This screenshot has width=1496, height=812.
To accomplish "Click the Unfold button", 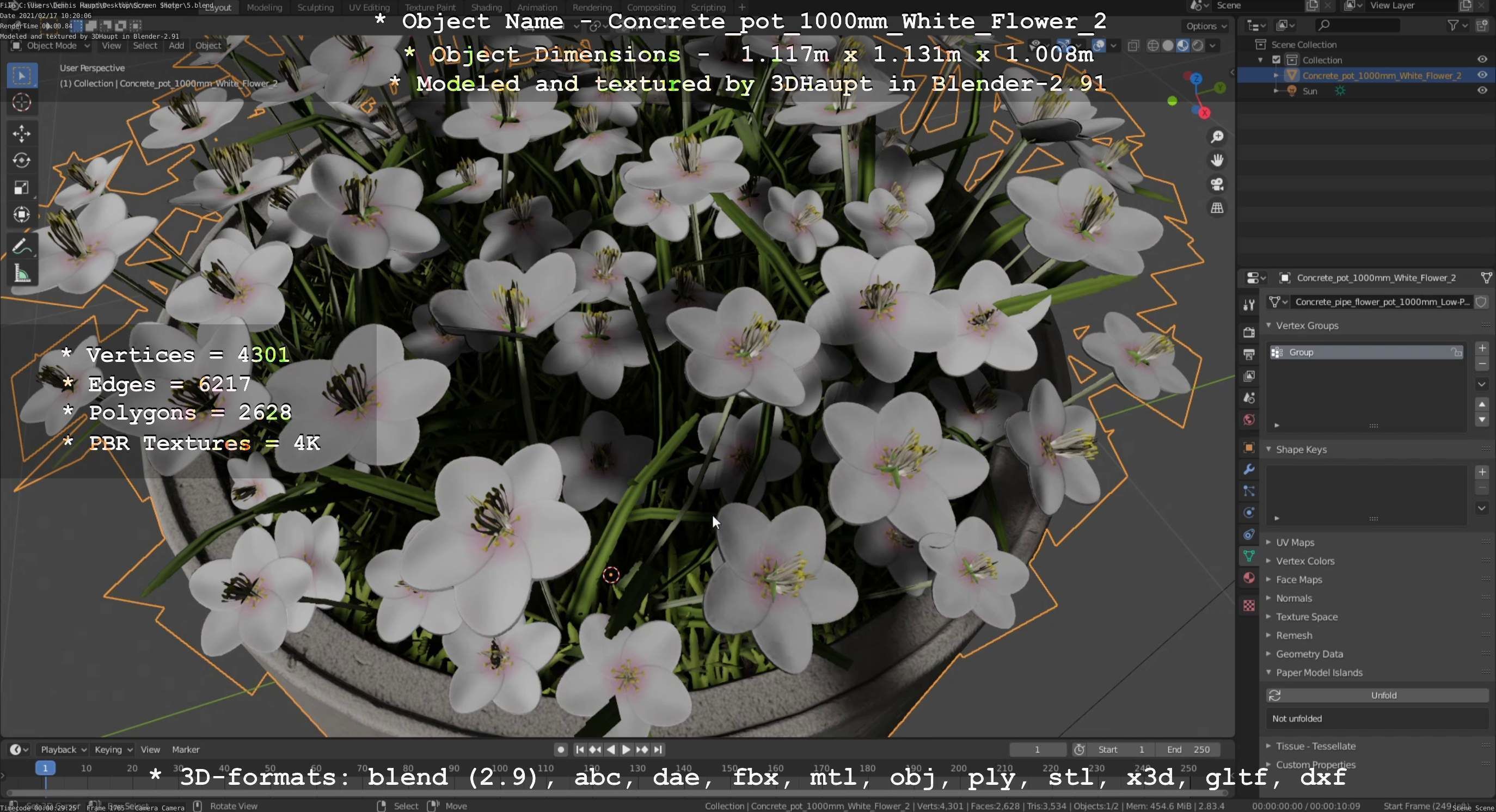I will [x=1383, y=696].
